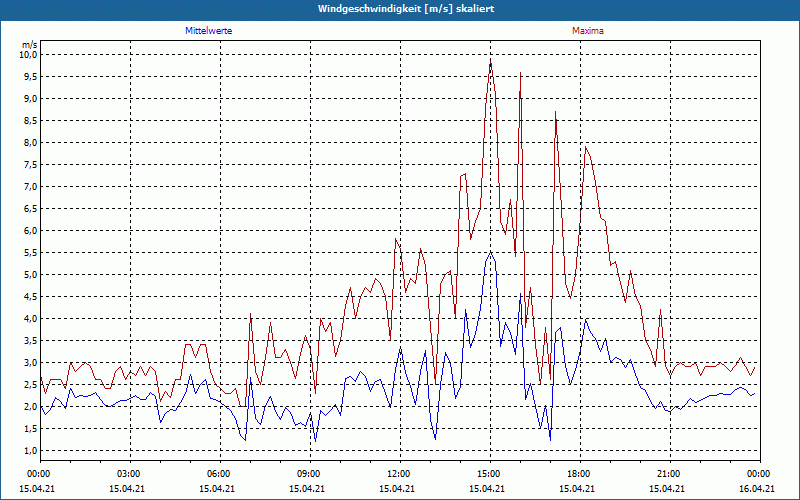Image resolution: width=800 pixels, height=500 pixels.
Task: Click the m/s unit label on the y-axis
Action: 30,45
